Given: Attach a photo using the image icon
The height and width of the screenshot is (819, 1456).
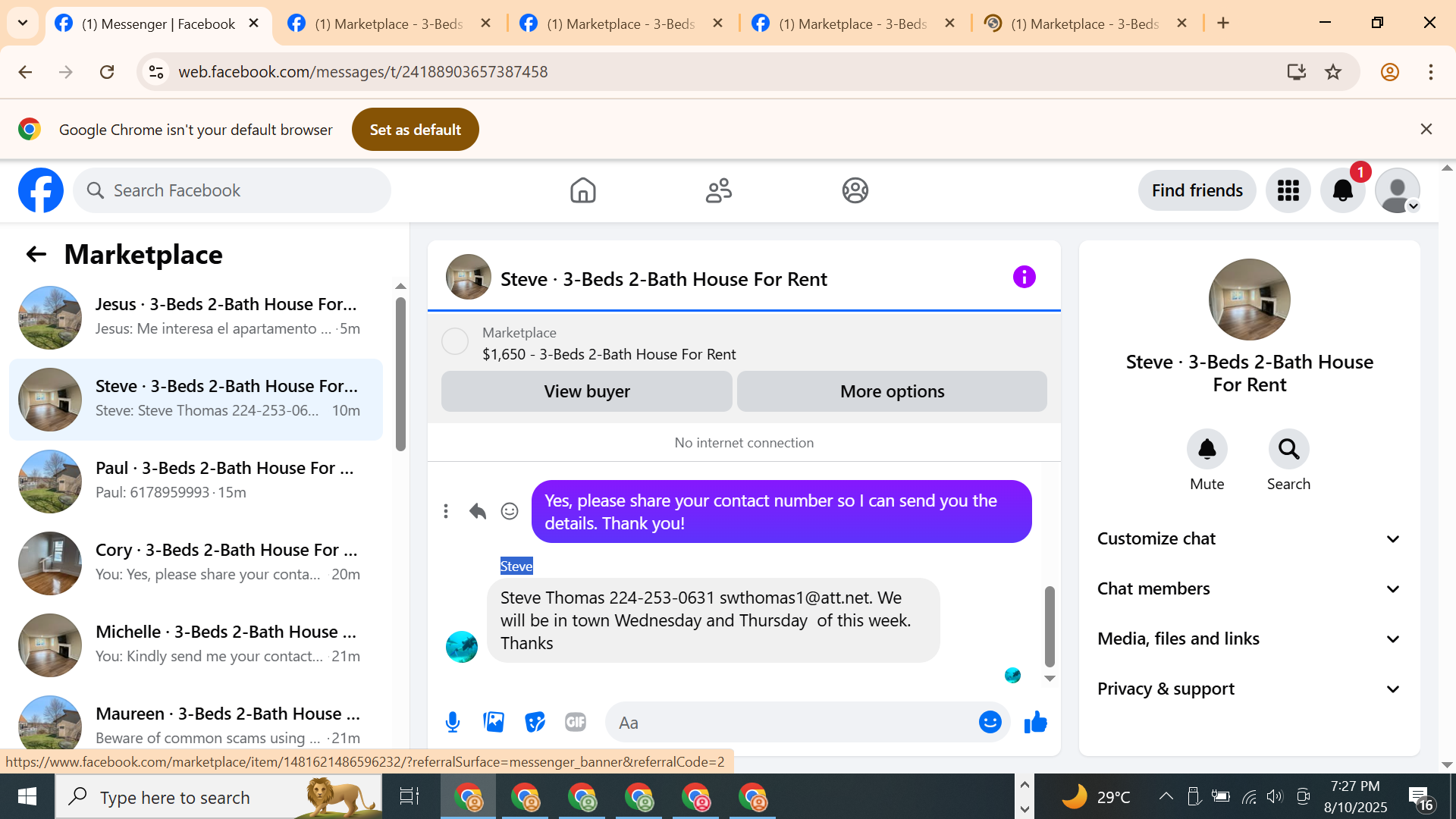Looking at the screenshot, I should pos(494,722).
